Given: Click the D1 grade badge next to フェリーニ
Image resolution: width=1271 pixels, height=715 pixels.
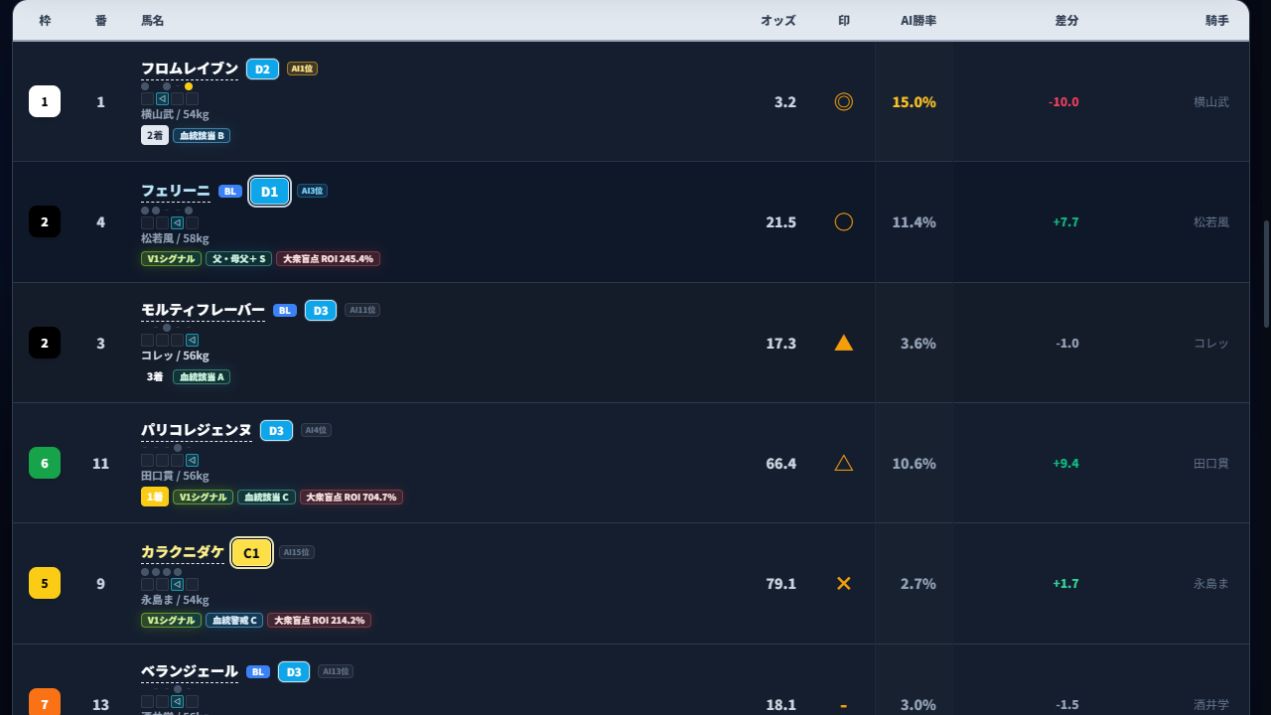Looking at the screenshot, I should [269, 191].
